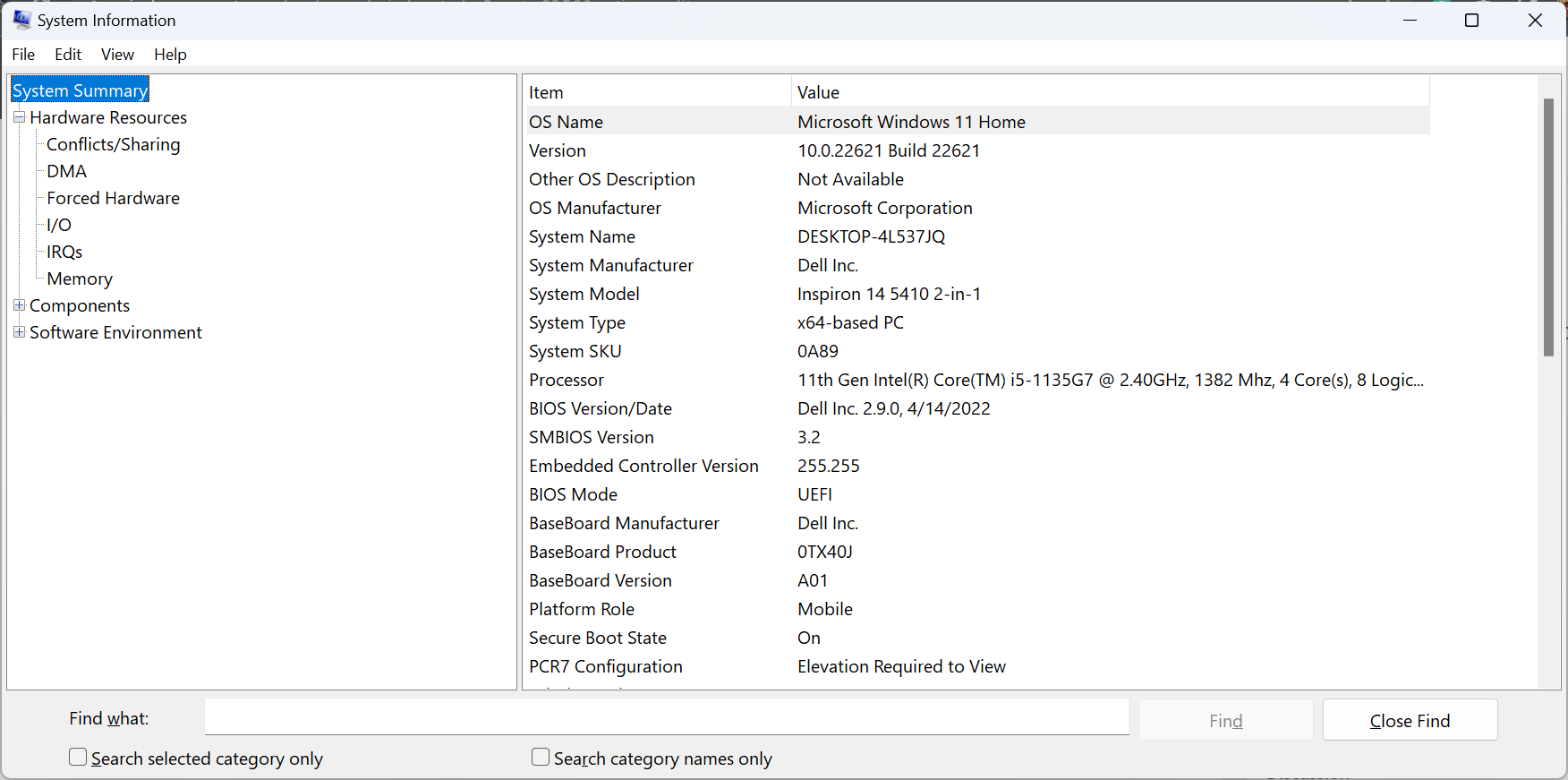
Task: Select Embedded Controller Version row label
Action: point(643,466)
